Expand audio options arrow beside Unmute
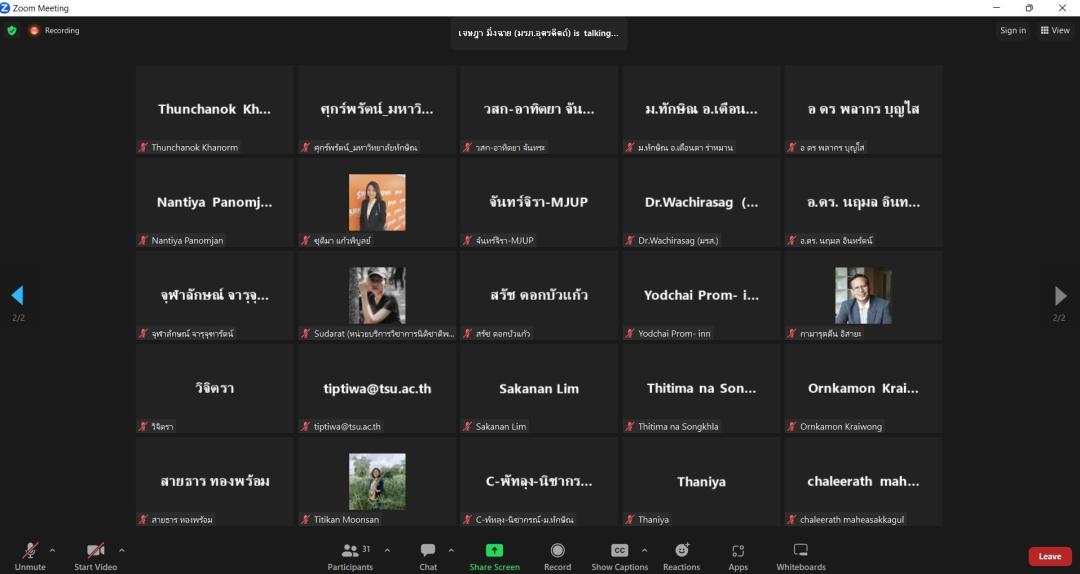 52,550
